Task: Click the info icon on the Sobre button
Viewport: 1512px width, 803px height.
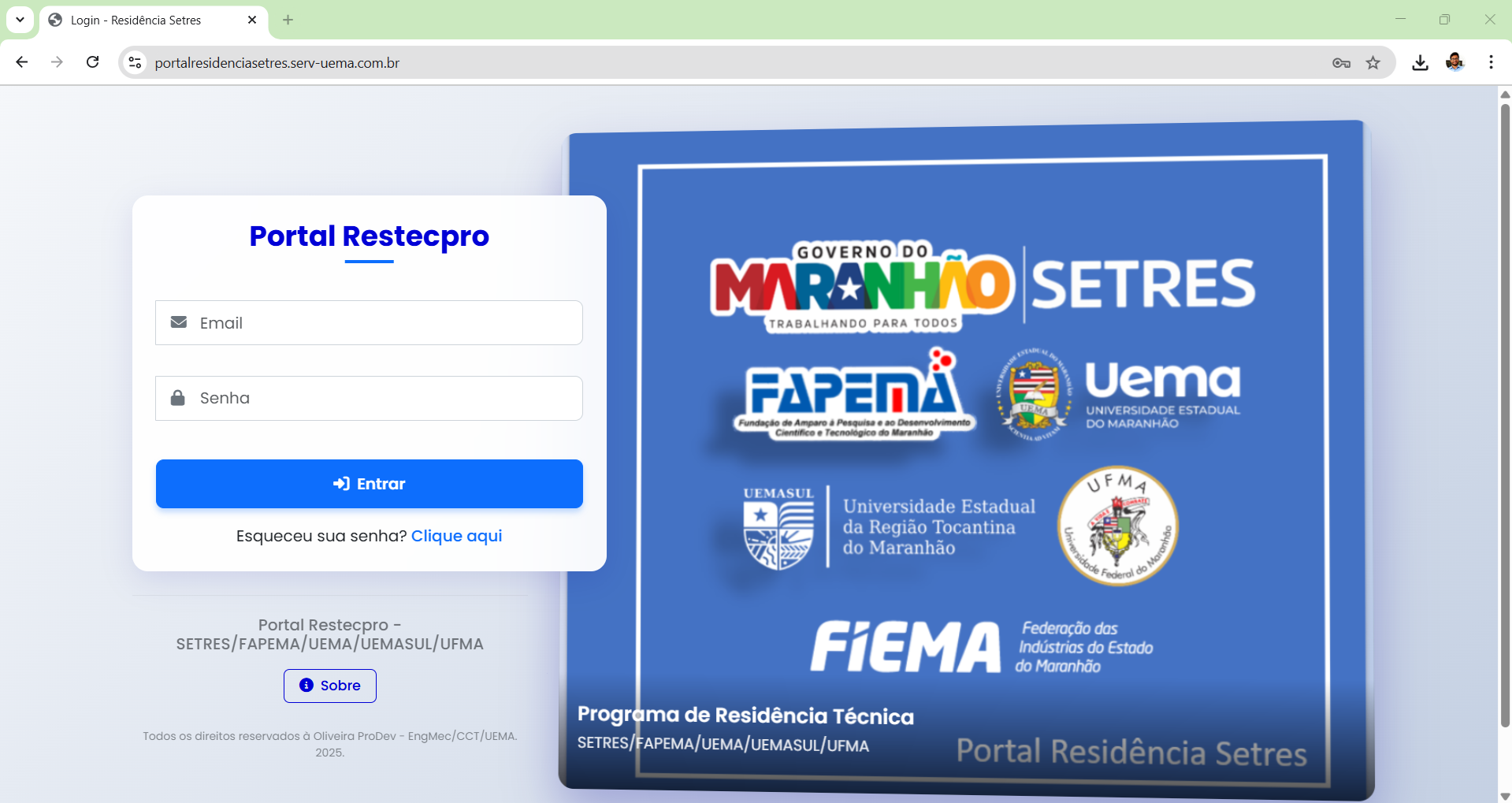Action: click(306, 685)
